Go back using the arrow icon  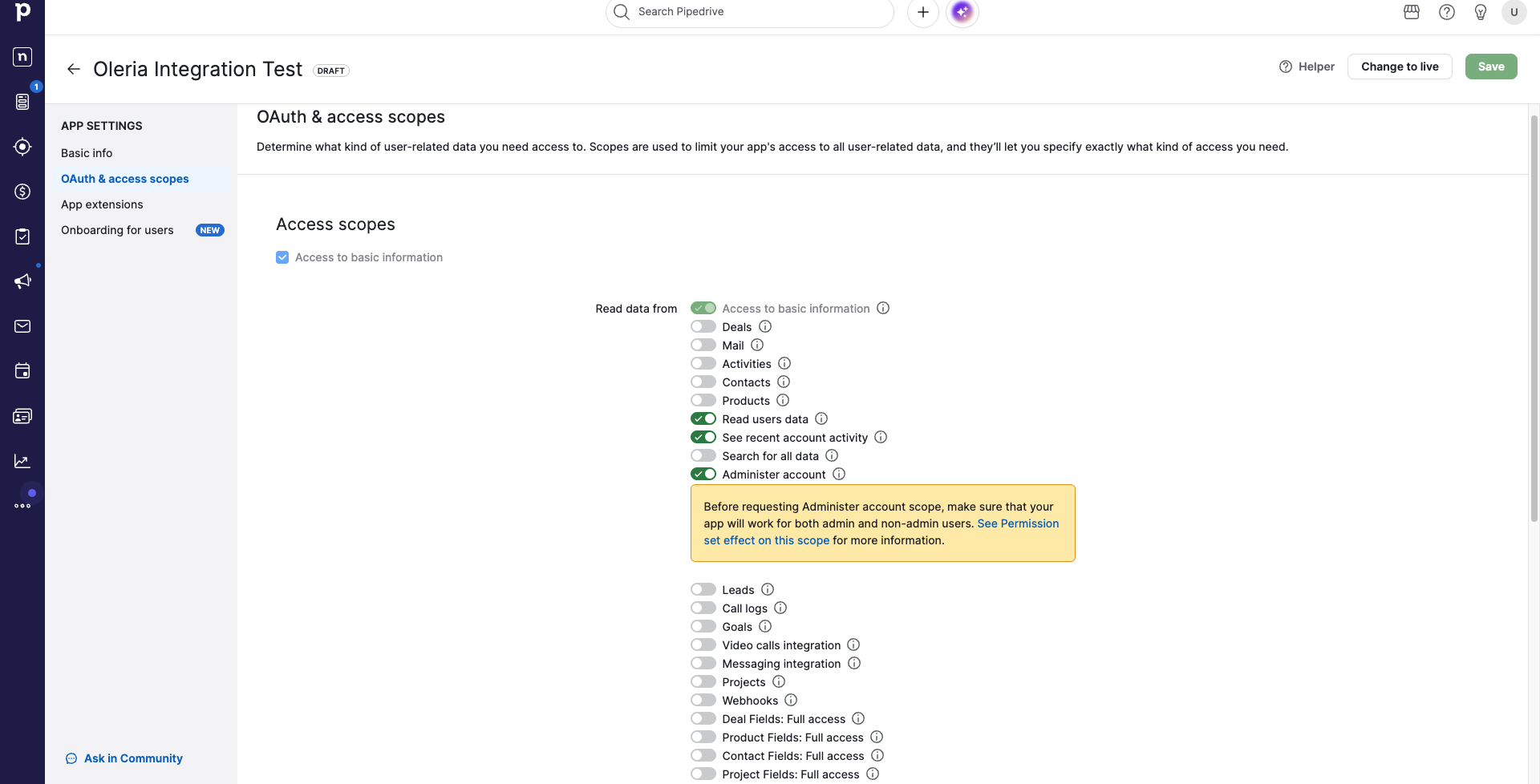coord(74,69)
